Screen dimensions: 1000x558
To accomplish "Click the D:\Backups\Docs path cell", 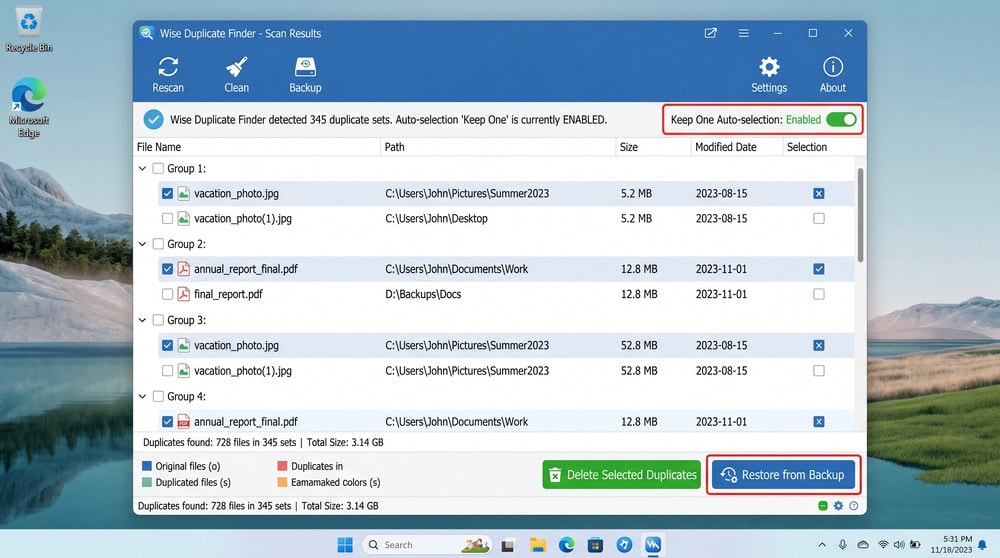I will [423, 294].
